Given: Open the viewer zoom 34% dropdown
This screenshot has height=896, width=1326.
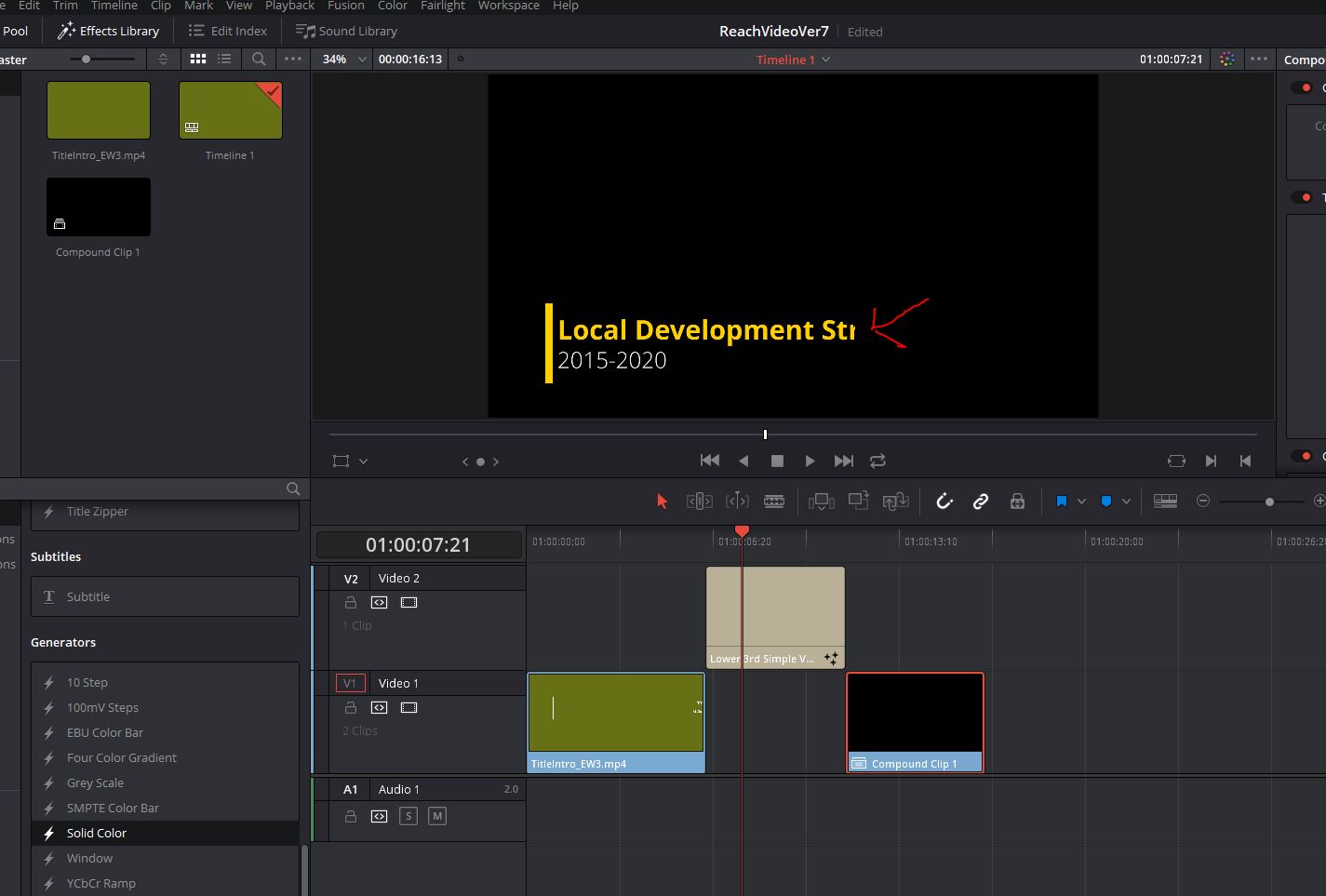Looking at the screenshot, I should click(x=343, y=59).
